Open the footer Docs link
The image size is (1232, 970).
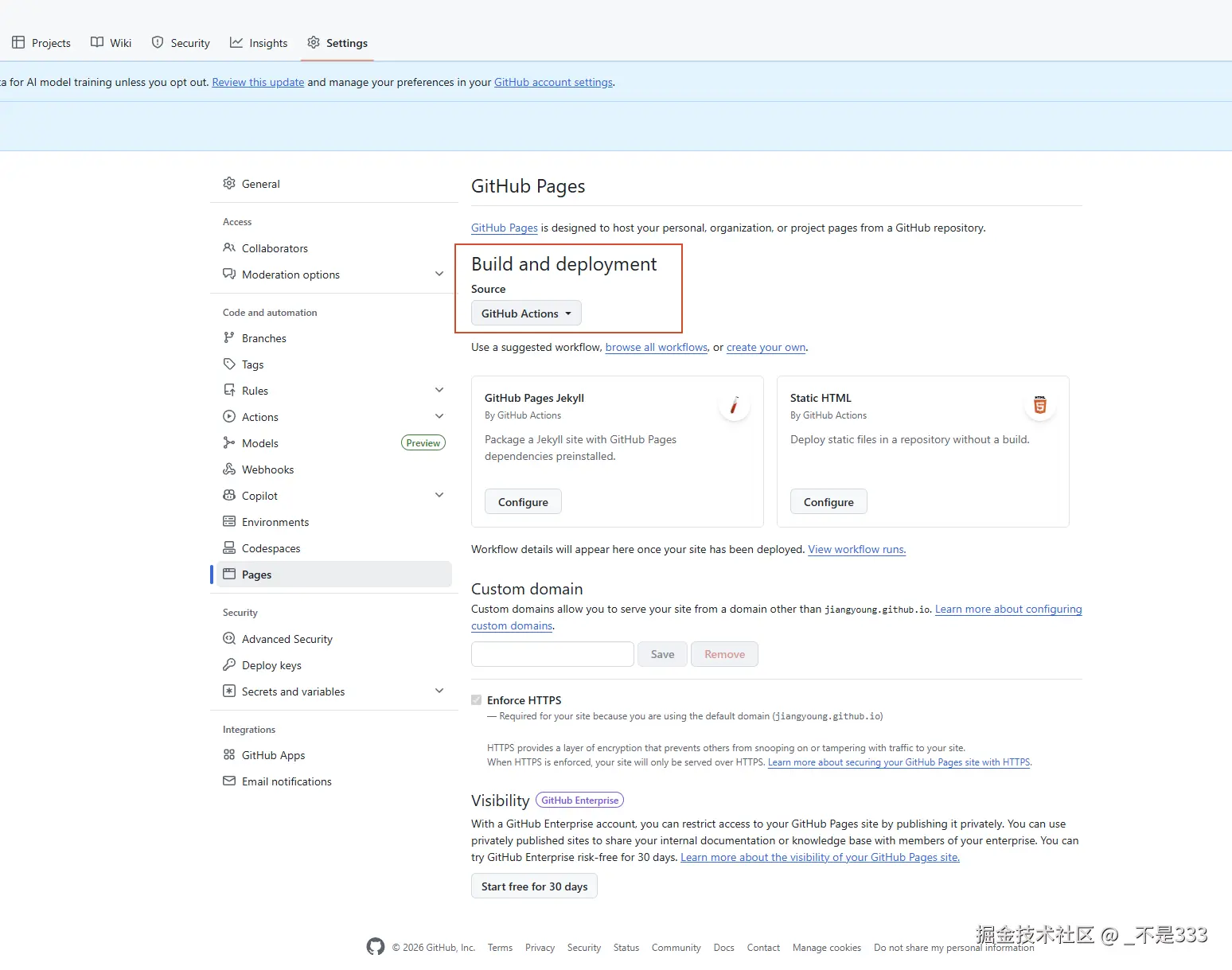click(x=723, y=948)
